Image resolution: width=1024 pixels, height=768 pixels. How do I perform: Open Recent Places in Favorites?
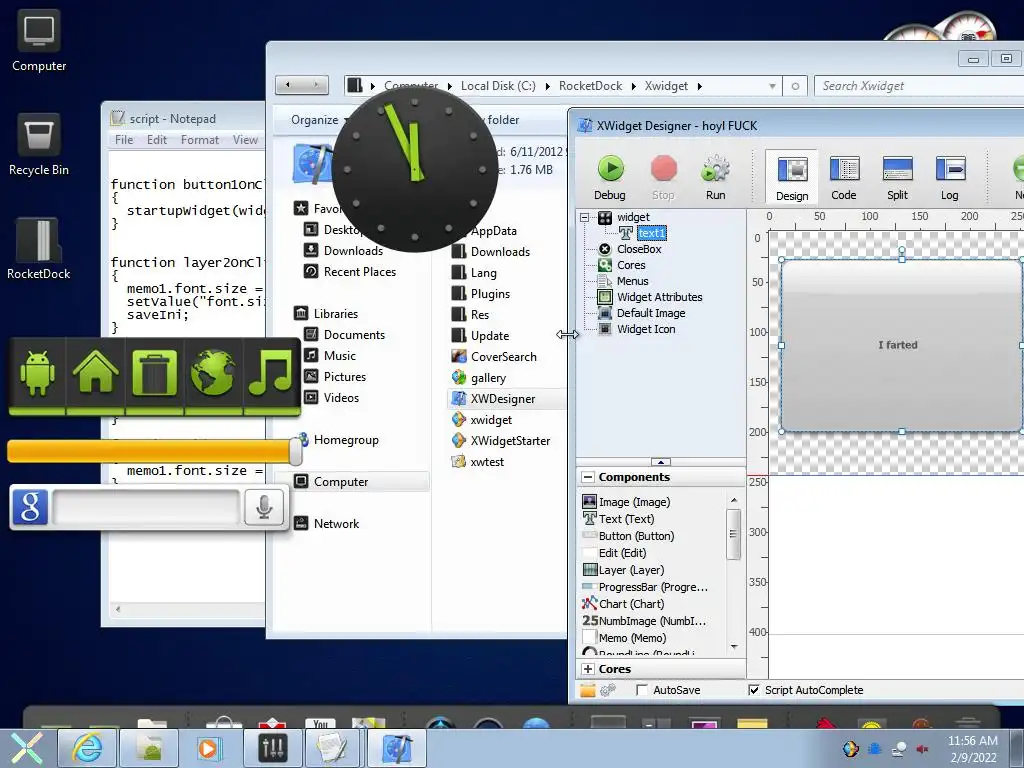tap(360, 272)
